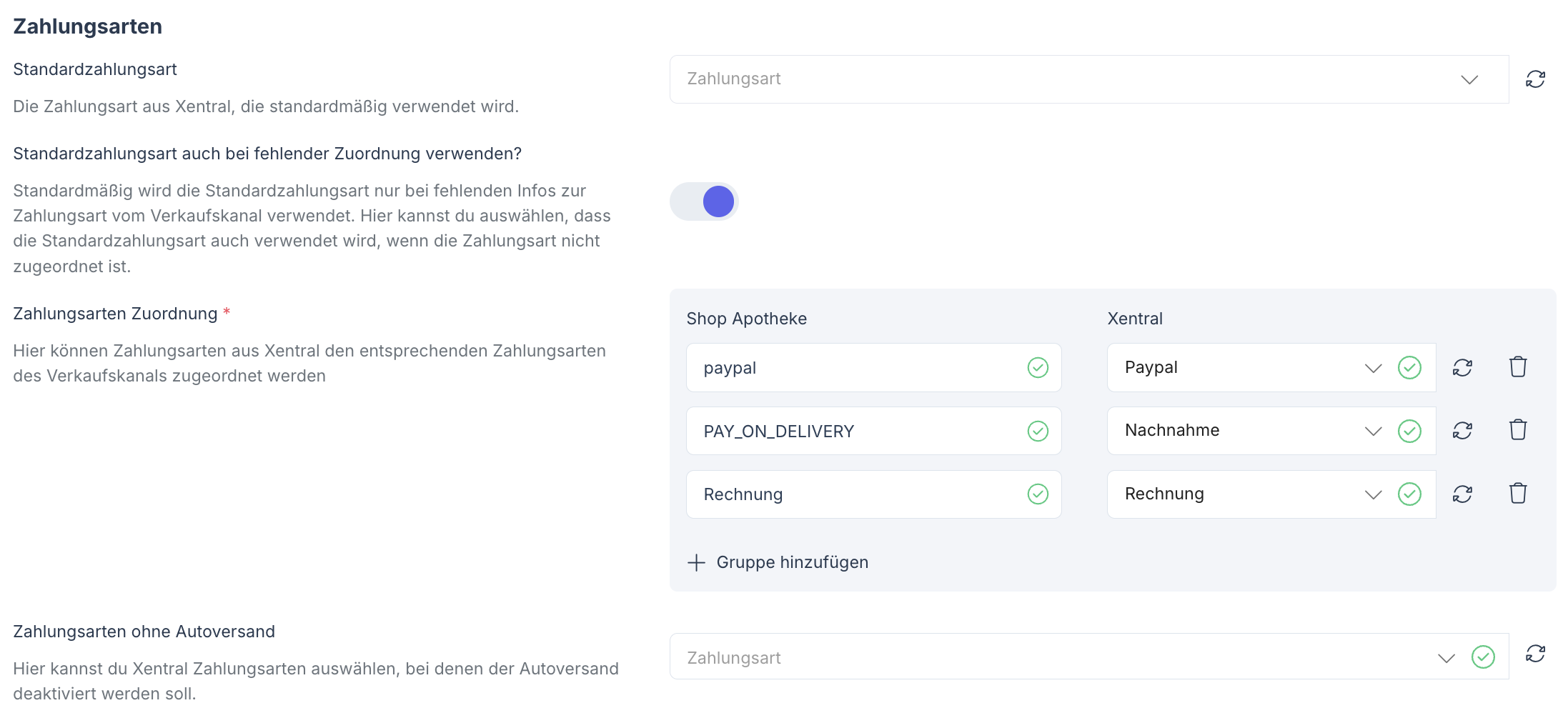Refresh the Nachnahme mapping row
The height and width of the screenshot is (723, 1568).
pyautogui.click(x=1462, y=430)
